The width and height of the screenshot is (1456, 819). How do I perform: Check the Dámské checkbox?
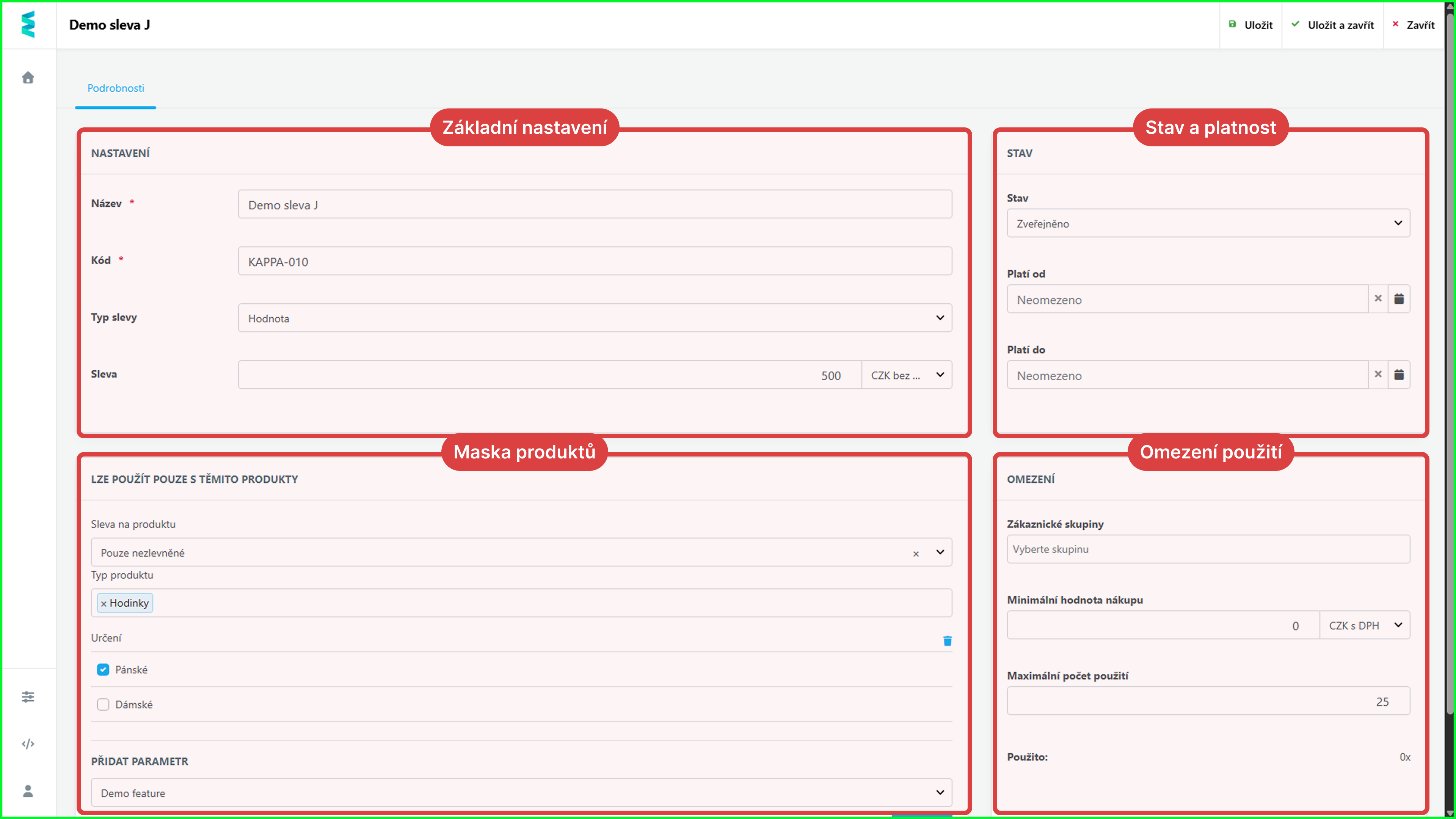click(x=103, y=704)
